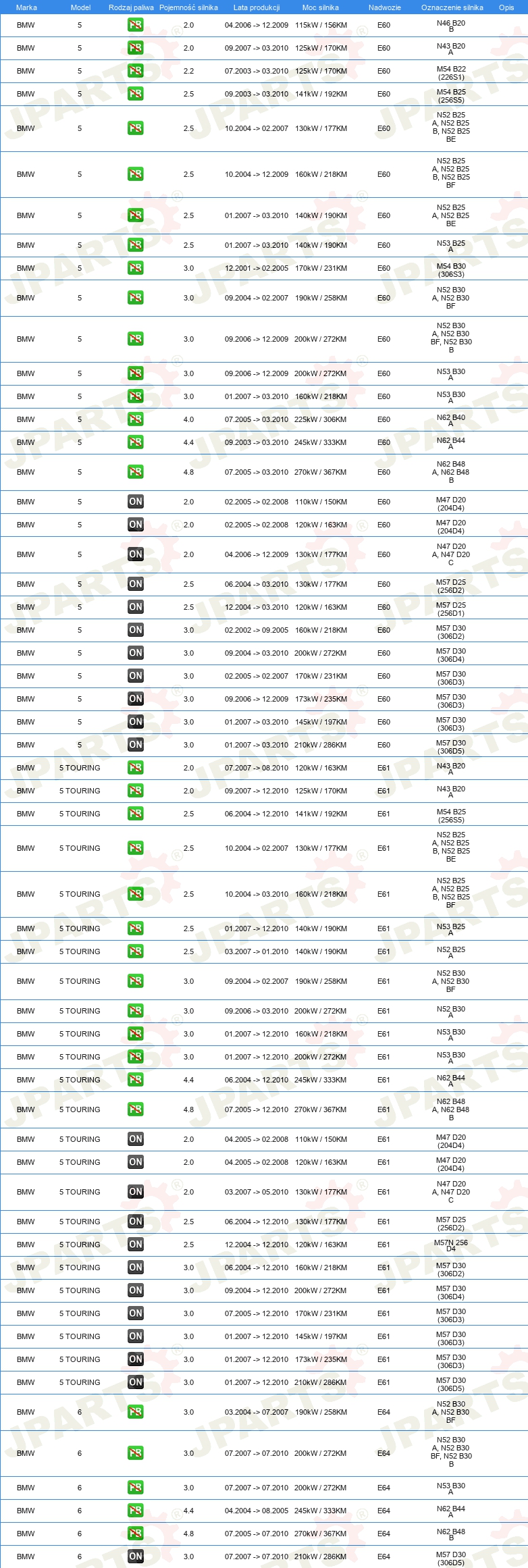Click the petrol icon in the 5 Touring 4.4 row
Viewport: 528px width, 1568px height.
pos(135,1080)
